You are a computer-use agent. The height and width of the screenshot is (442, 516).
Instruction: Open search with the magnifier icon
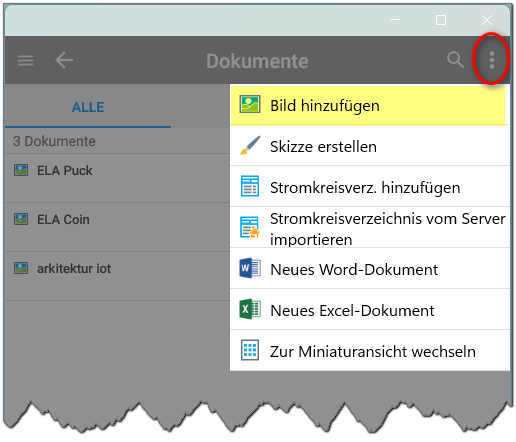click(455, 60)
